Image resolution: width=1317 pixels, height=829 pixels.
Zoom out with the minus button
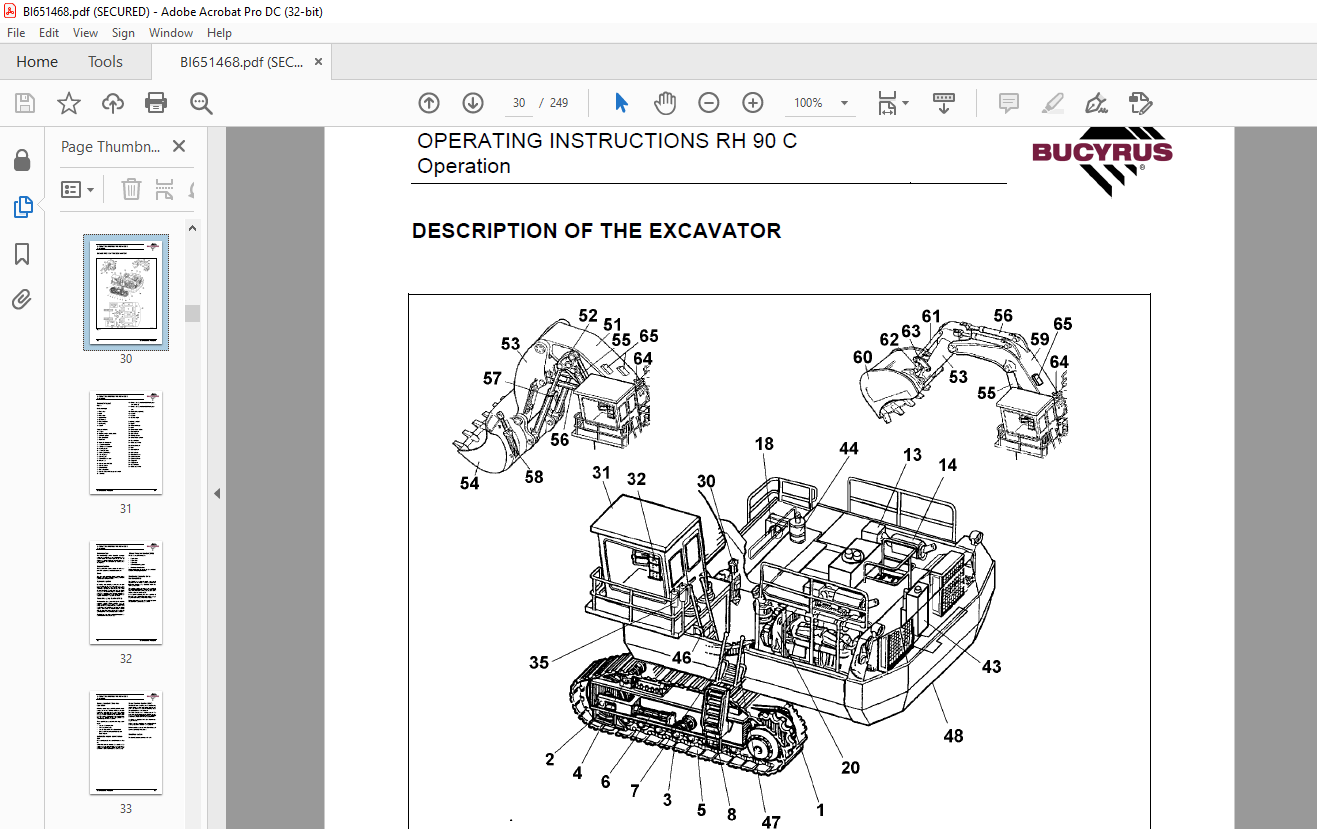pos(709,103)
